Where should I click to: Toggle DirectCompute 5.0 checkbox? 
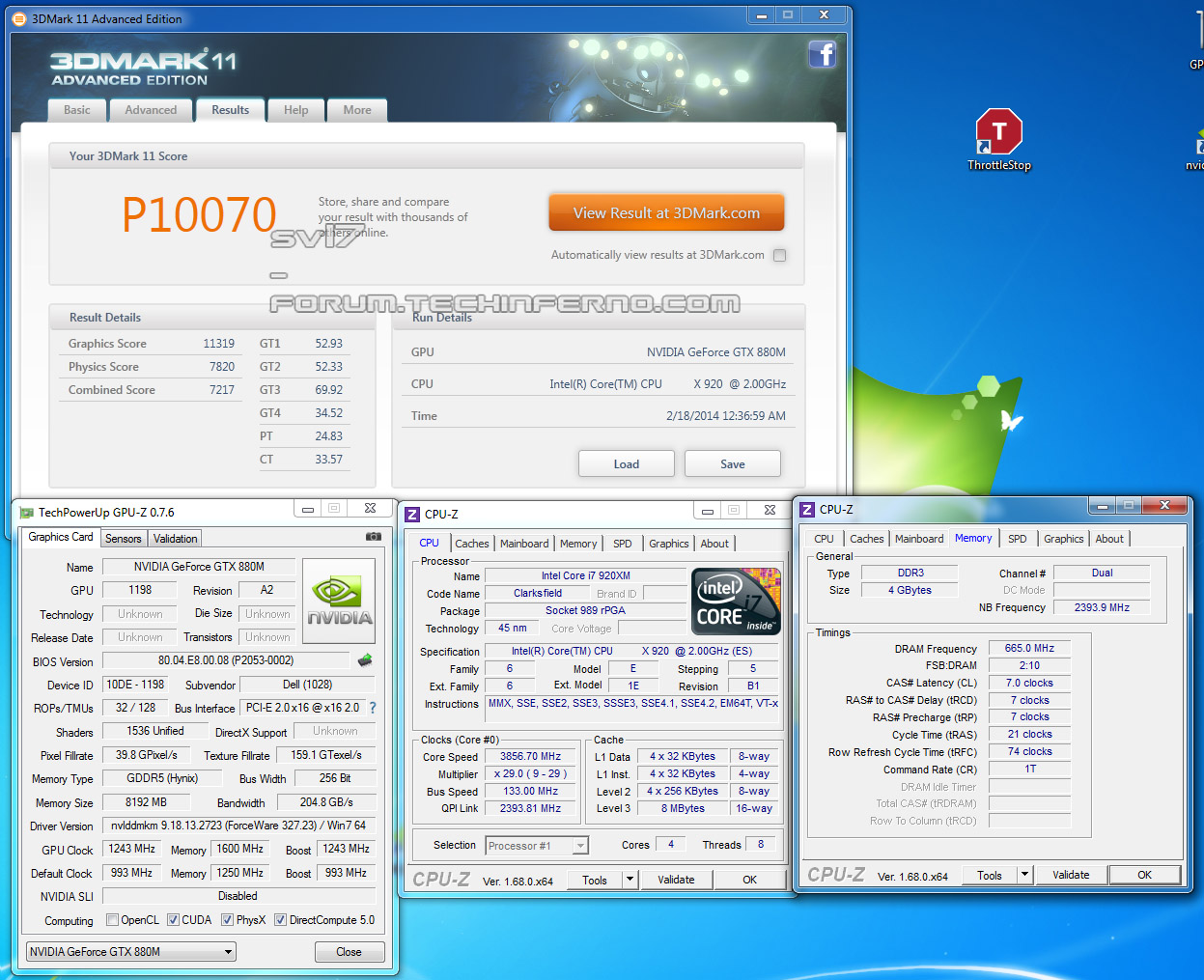coord(280,920)
